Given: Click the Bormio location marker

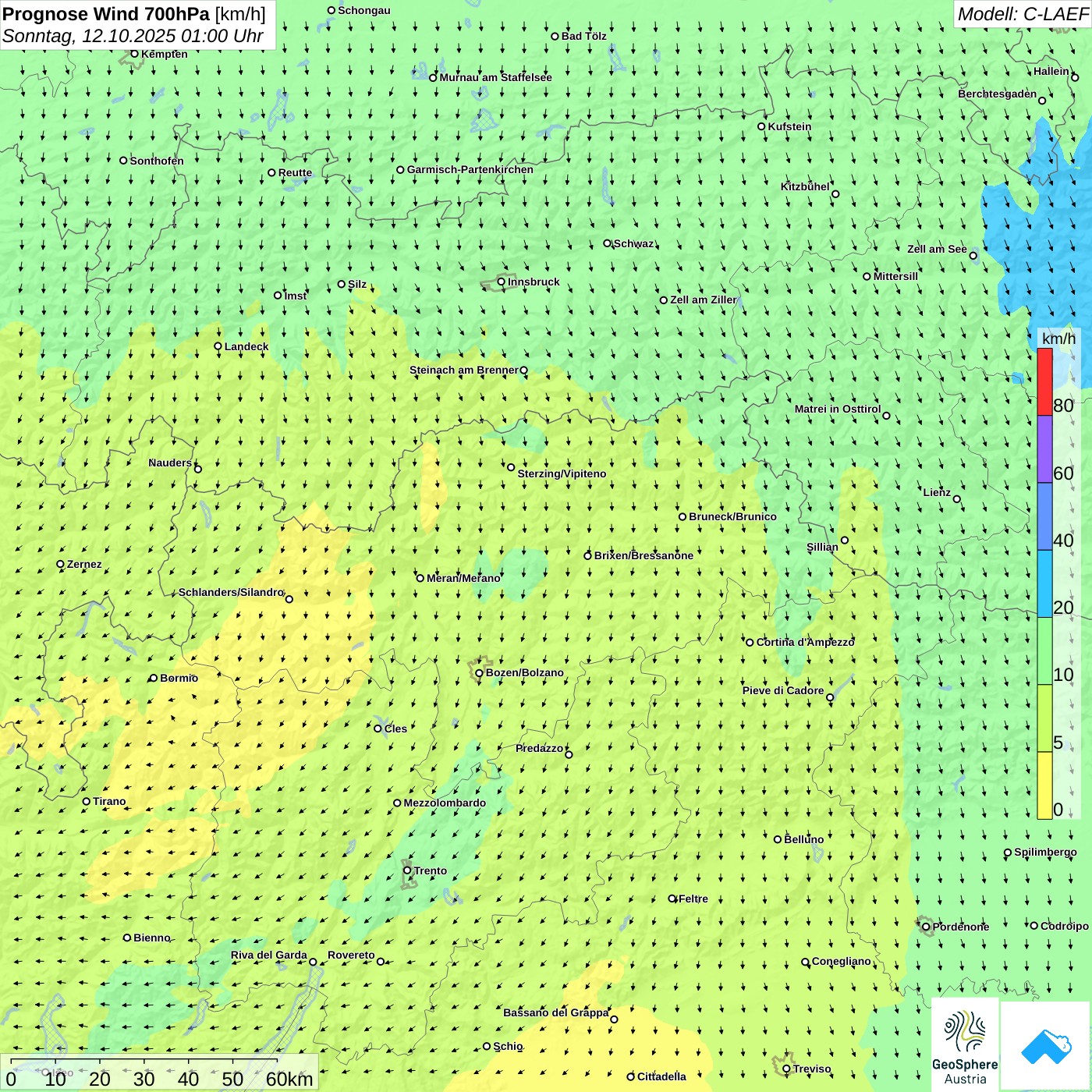Looking at the screenshot, I should 154,678.
